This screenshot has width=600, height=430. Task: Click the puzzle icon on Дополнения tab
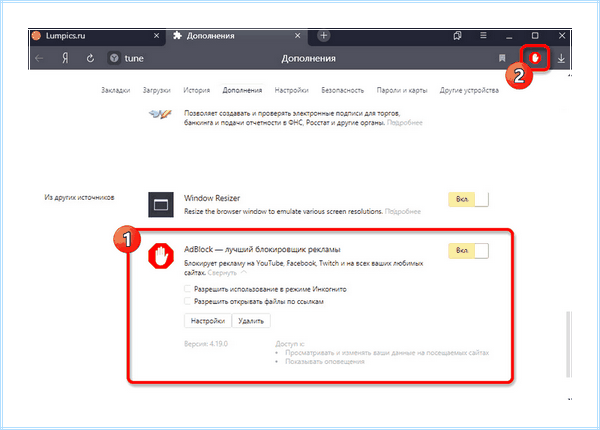pyautogui.click(x=177, y=36)
